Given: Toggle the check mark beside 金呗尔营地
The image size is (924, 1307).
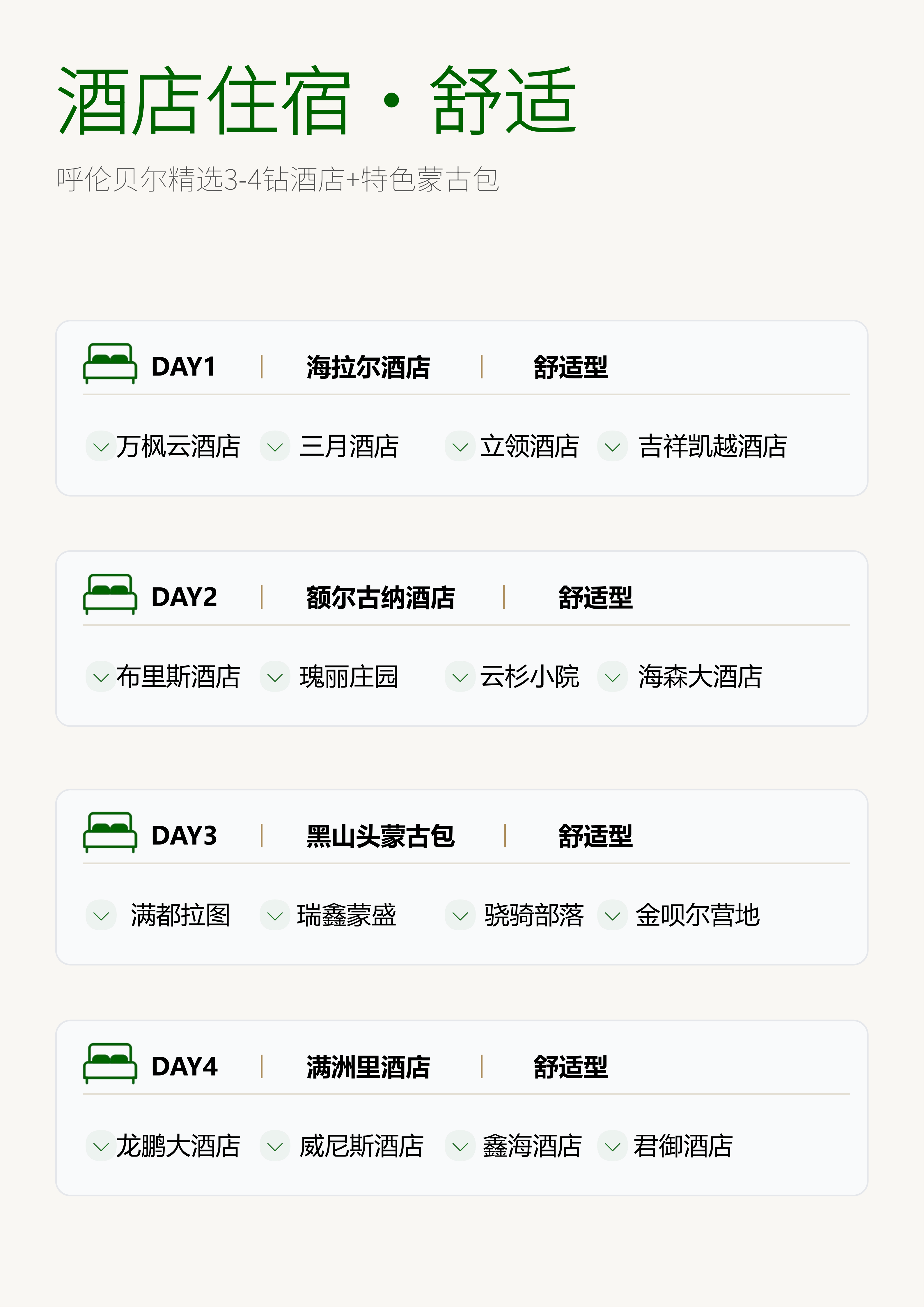Looking at the screenshot, I should click(x=612, y=916).
